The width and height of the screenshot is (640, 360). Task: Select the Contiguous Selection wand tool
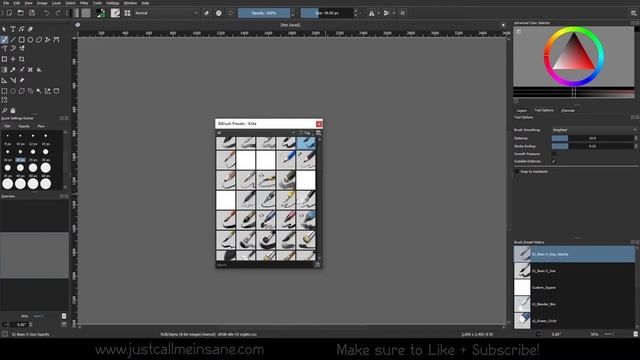[39, 91]
